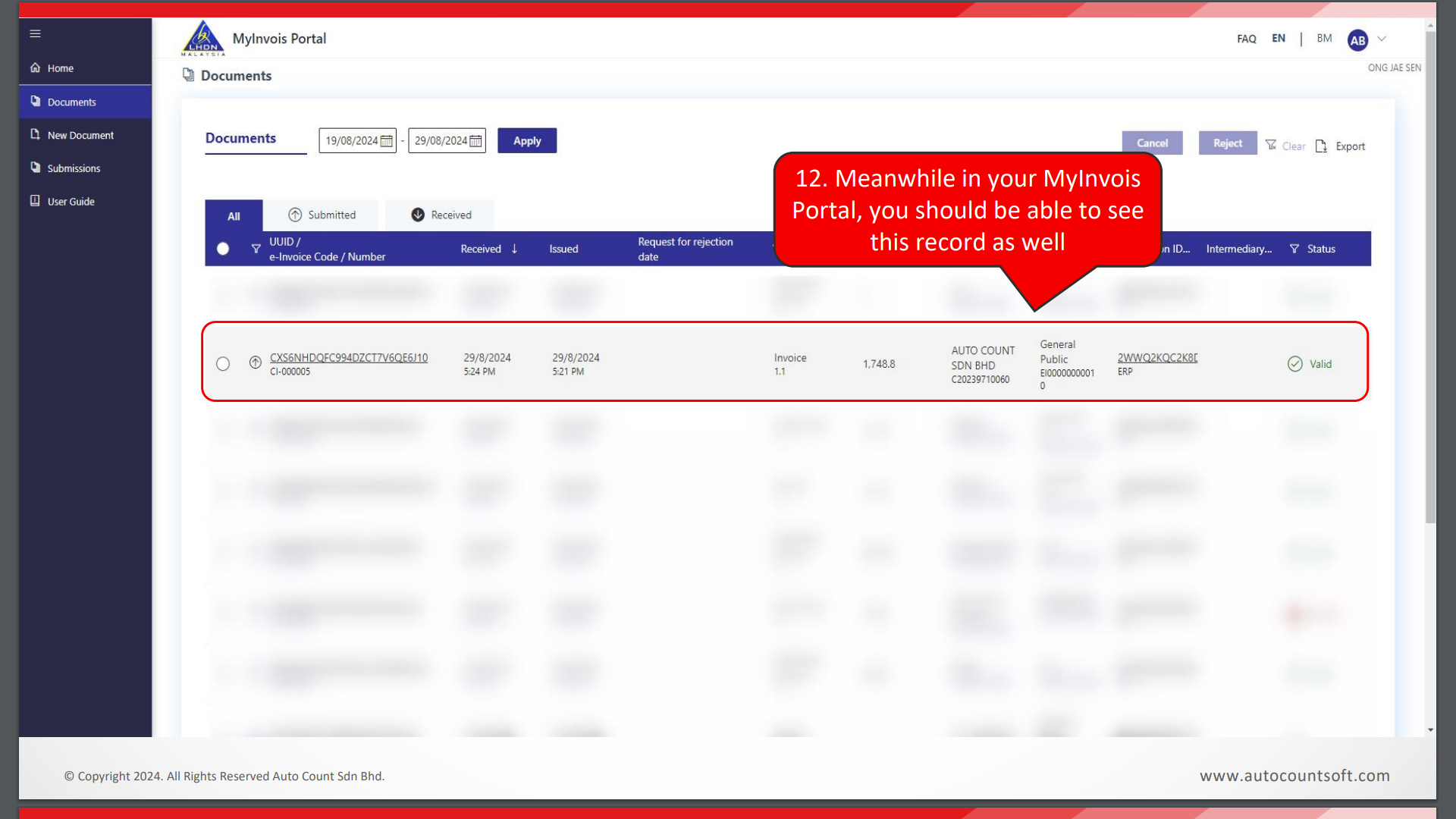Click the Status column filter icon
1456x819 pixels.
(x=1294, y=249)
